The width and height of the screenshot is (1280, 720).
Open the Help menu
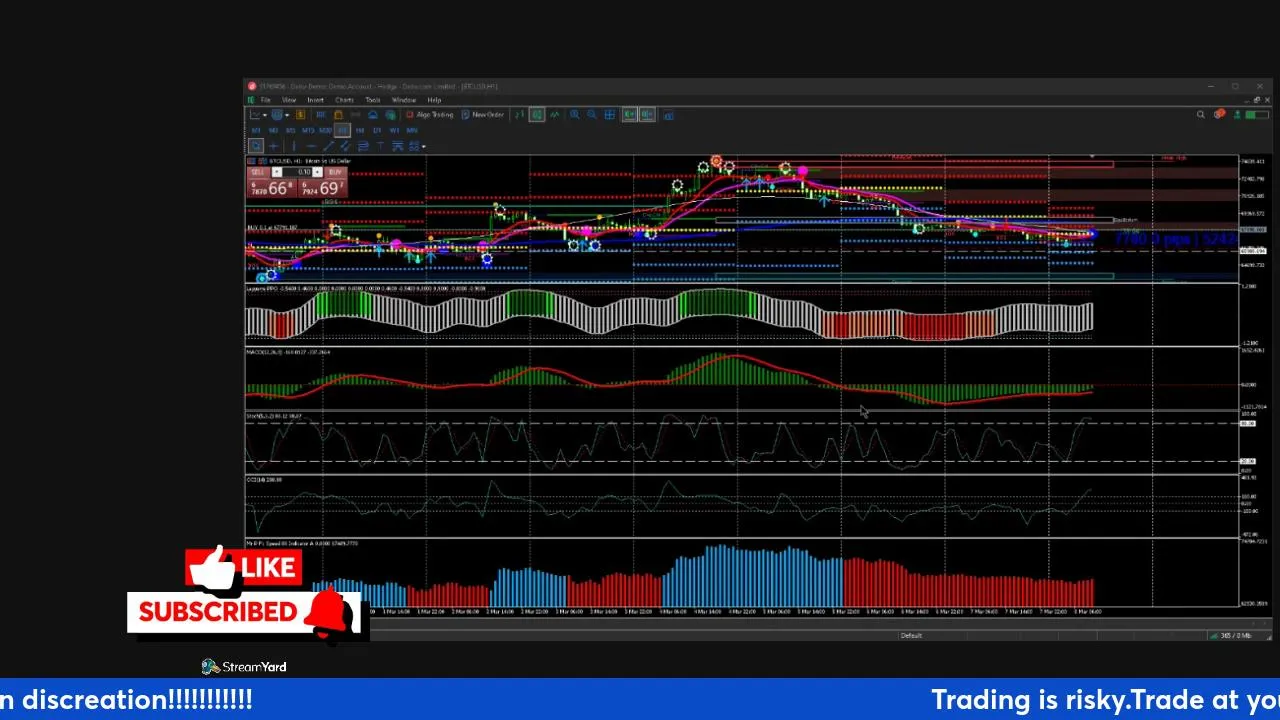434,100
